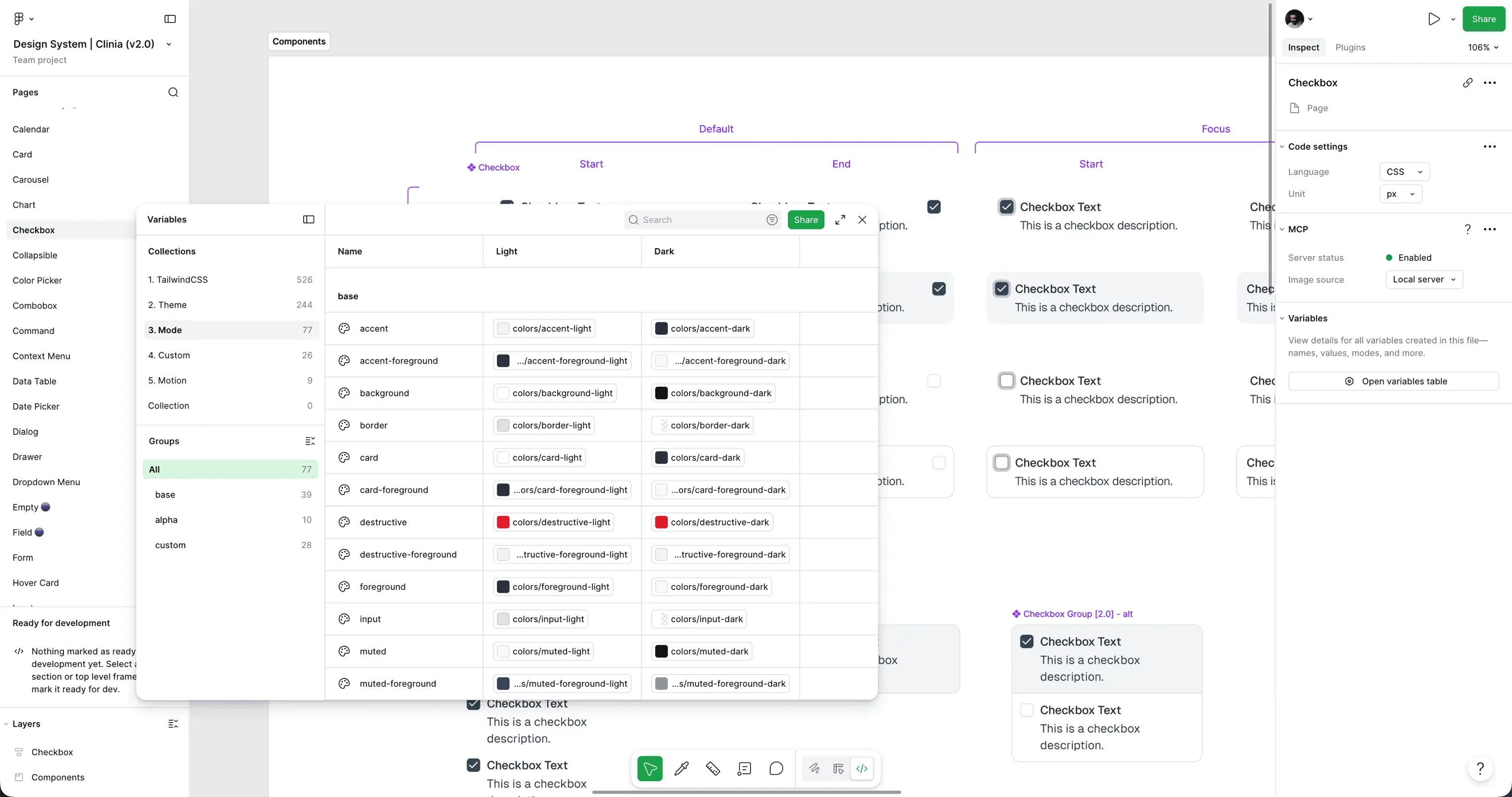Close the Variables modal

862,220
